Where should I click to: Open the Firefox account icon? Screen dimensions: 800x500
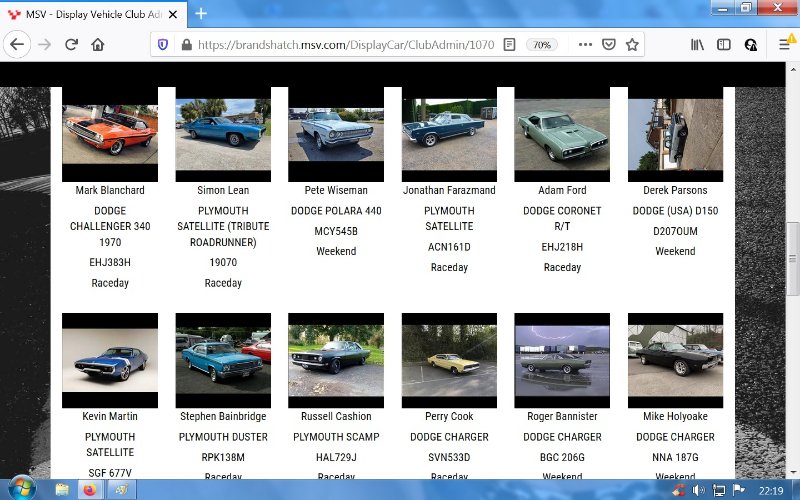750,45
